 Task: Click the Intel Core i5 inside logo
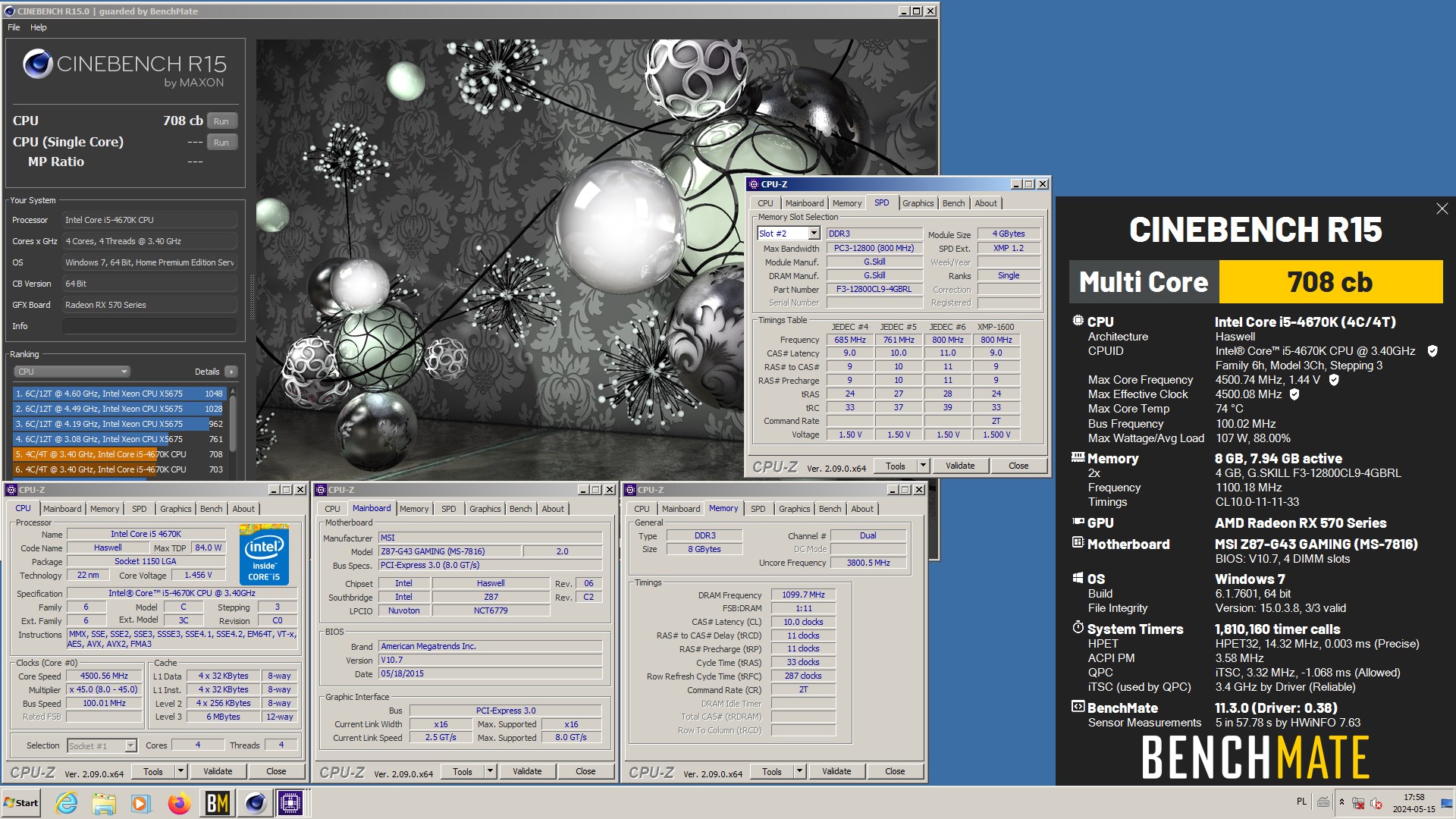264,554
